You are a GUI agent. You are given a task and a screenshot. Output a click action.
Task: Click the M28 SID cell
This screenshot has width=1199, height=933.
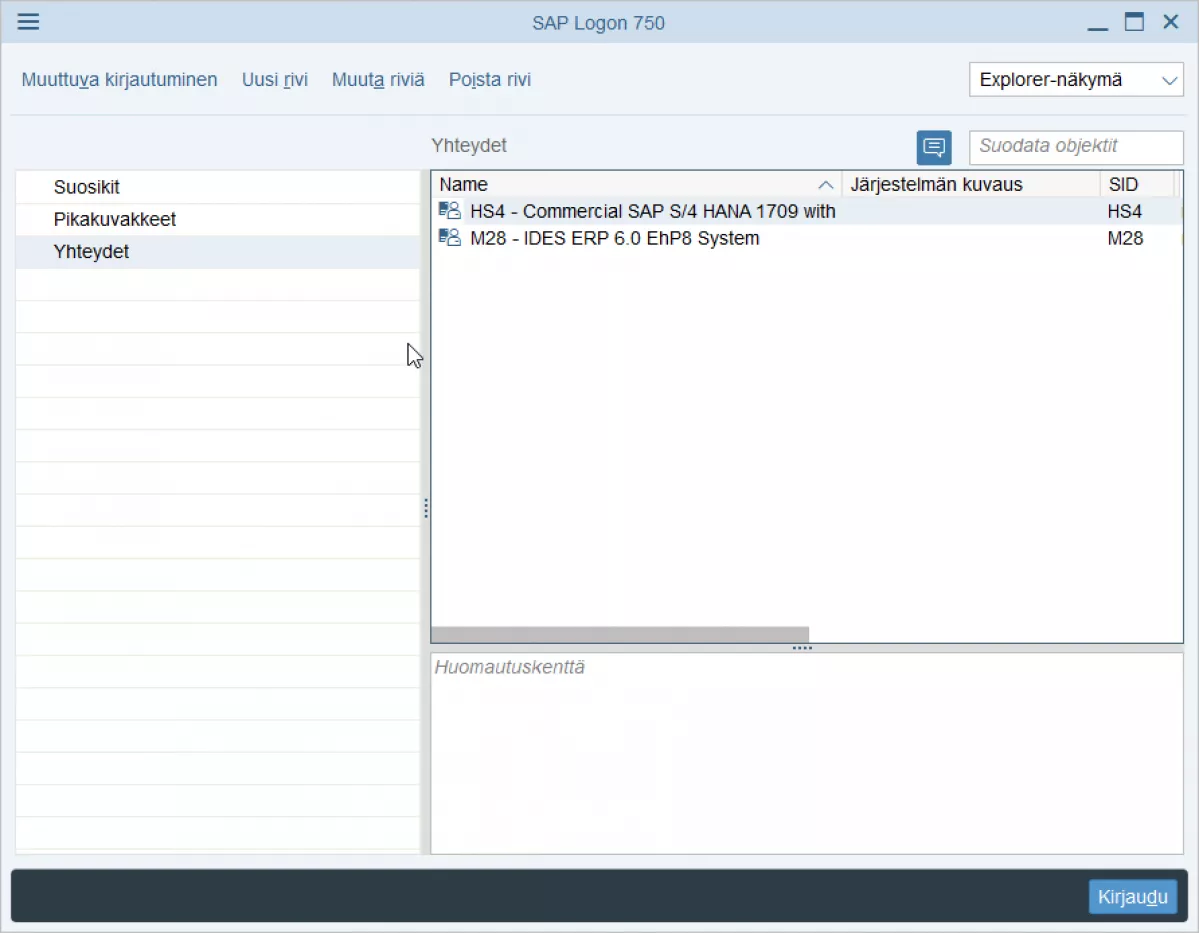tap(1125, 238)
